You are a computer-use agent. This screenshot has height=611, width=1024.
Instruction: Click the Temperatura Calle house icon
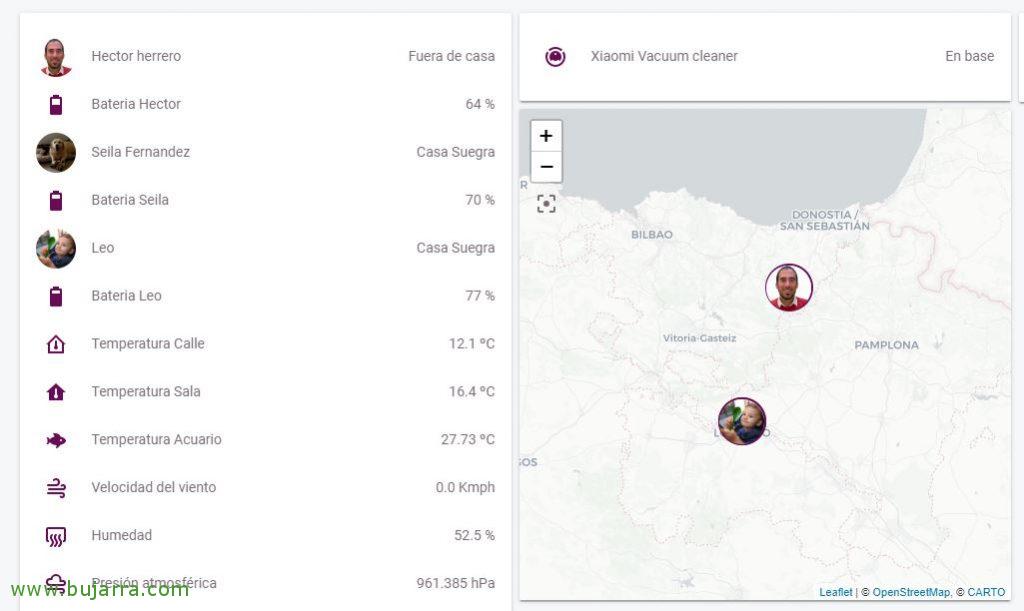pos(56,343)
